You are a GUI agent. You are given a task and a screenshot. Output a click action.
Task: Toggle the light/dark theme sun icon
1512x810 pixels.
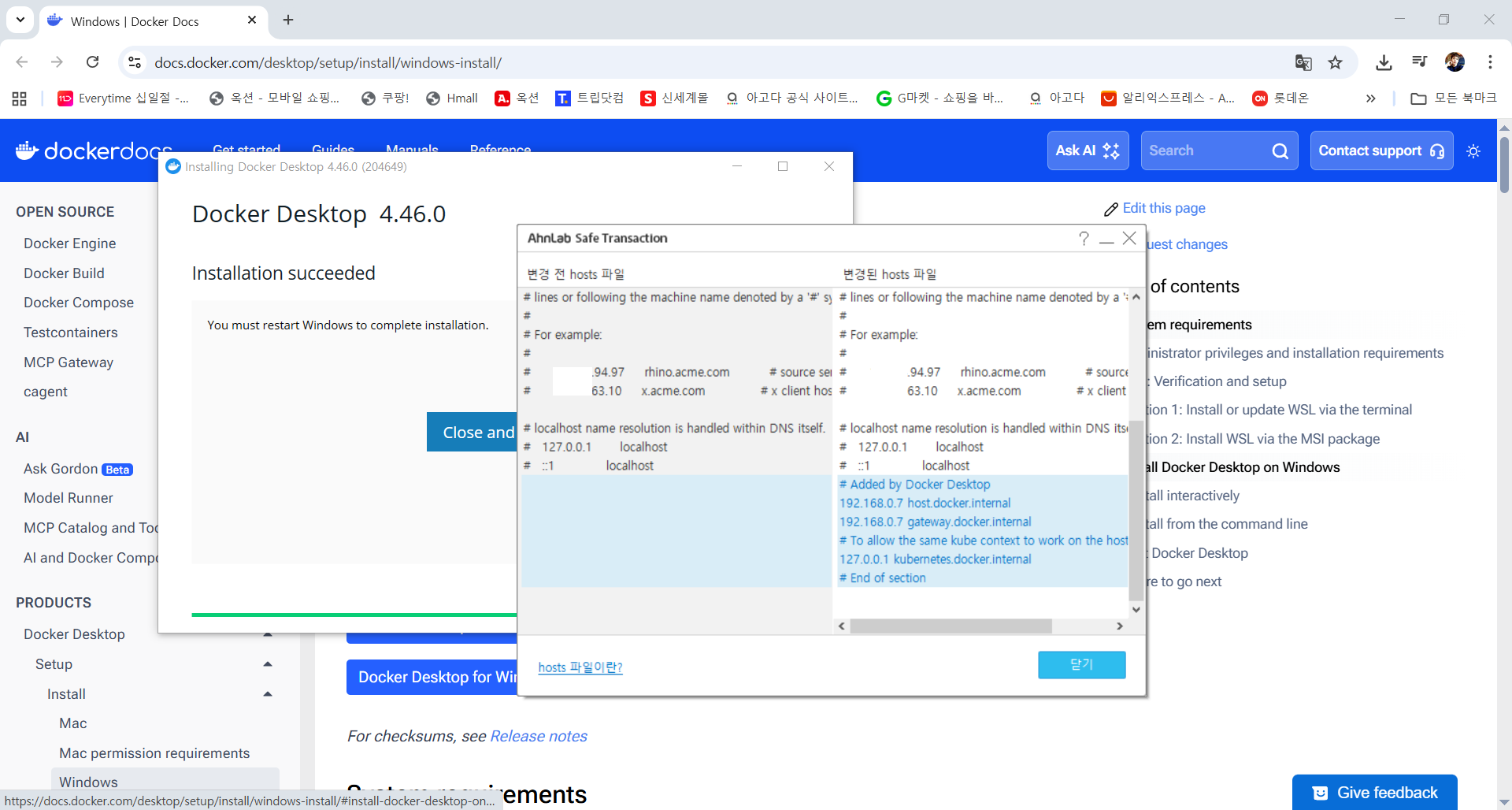(x=1473, y=150)
